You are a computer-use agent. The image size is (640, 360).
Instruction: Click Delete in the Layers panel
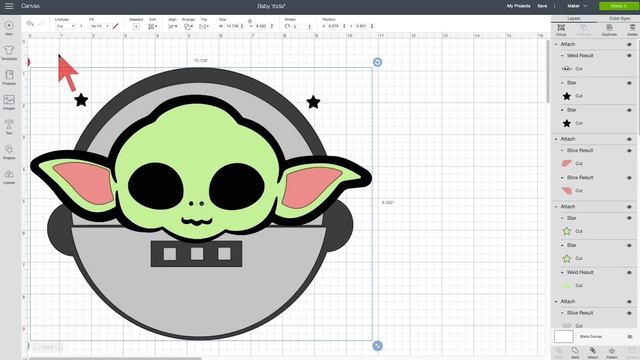(632, 30)
